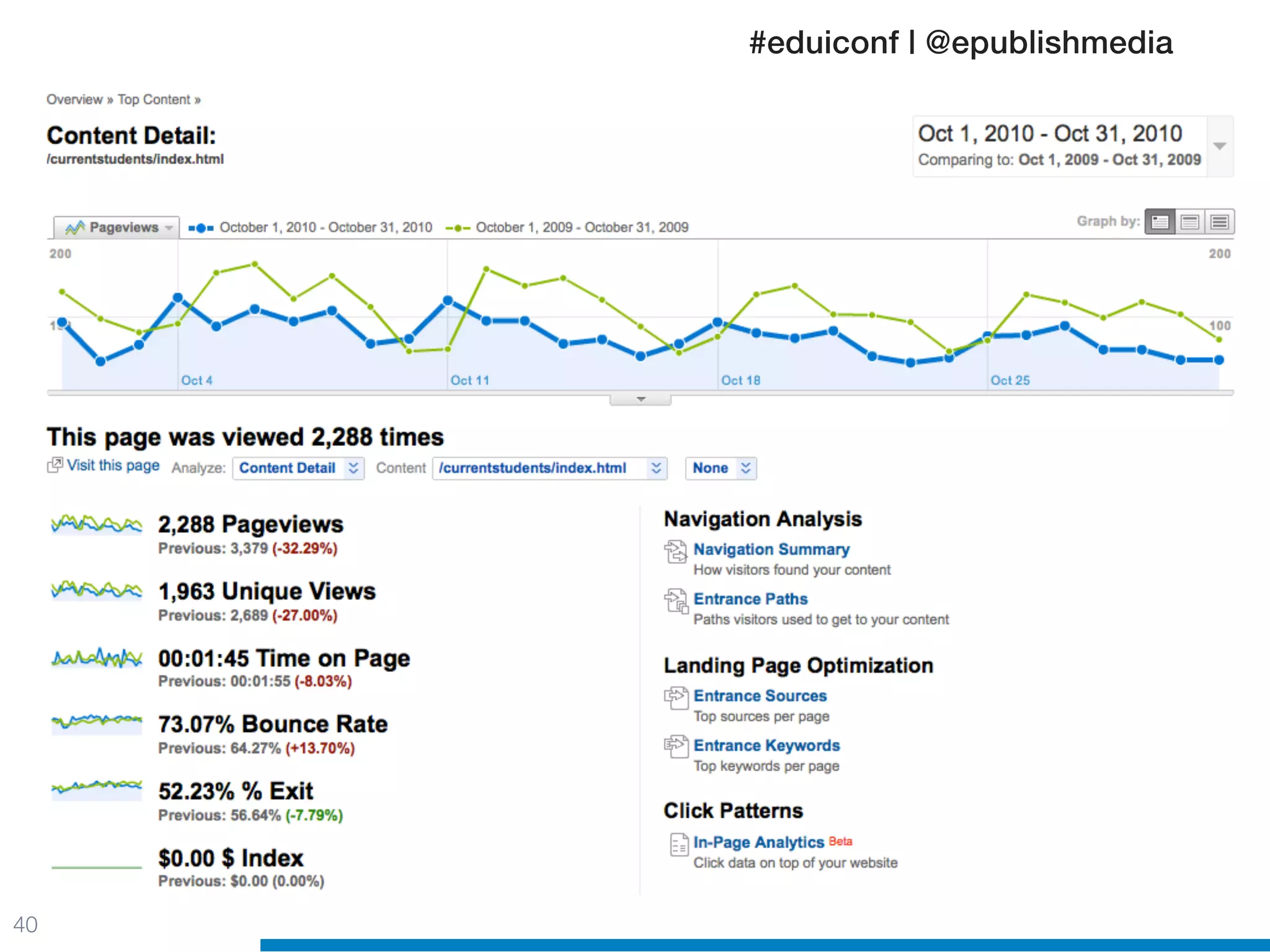This screenshot has width=1270, height=952.
Task: Open the Content /currentstudents/index.html dropdown
Action: pyautogui.click(x=549, y=468)
